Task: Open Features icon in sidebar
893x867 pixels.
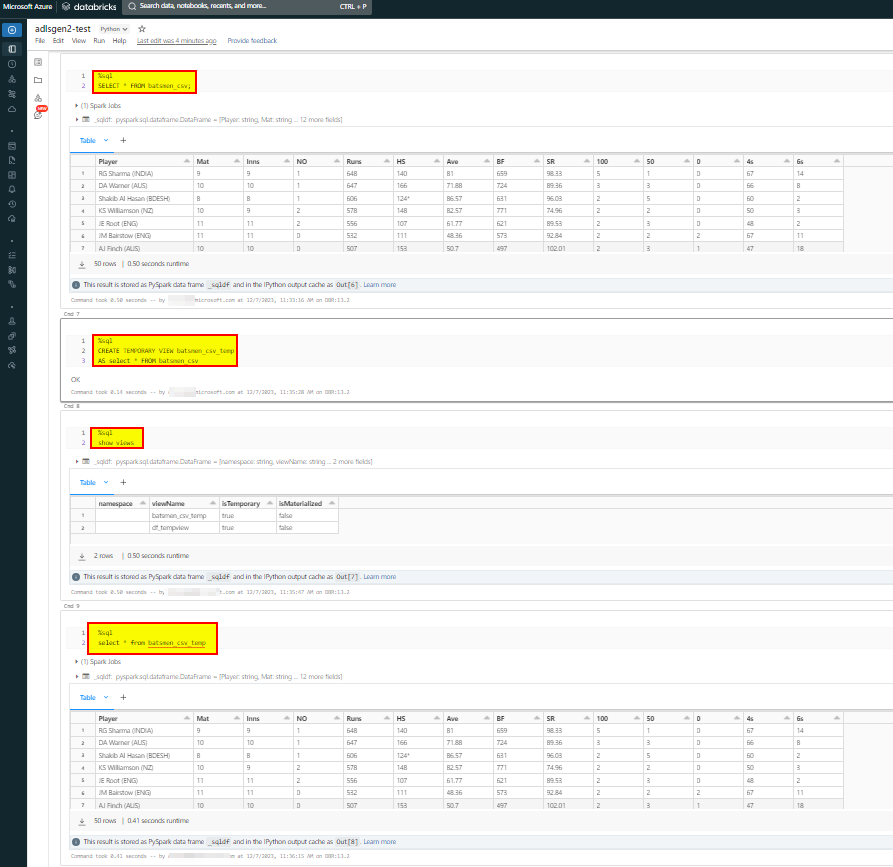Action: 12,336
